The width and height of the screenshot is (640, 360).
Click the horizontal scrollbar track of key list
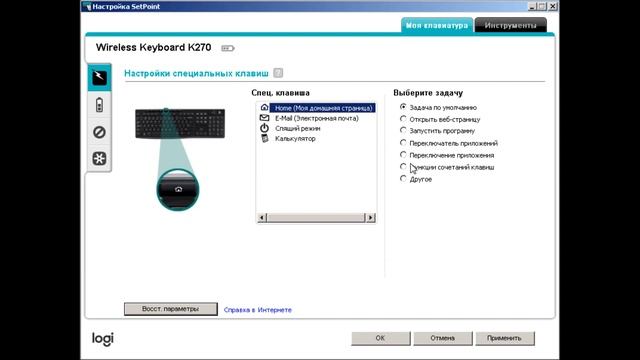point(316,218)
